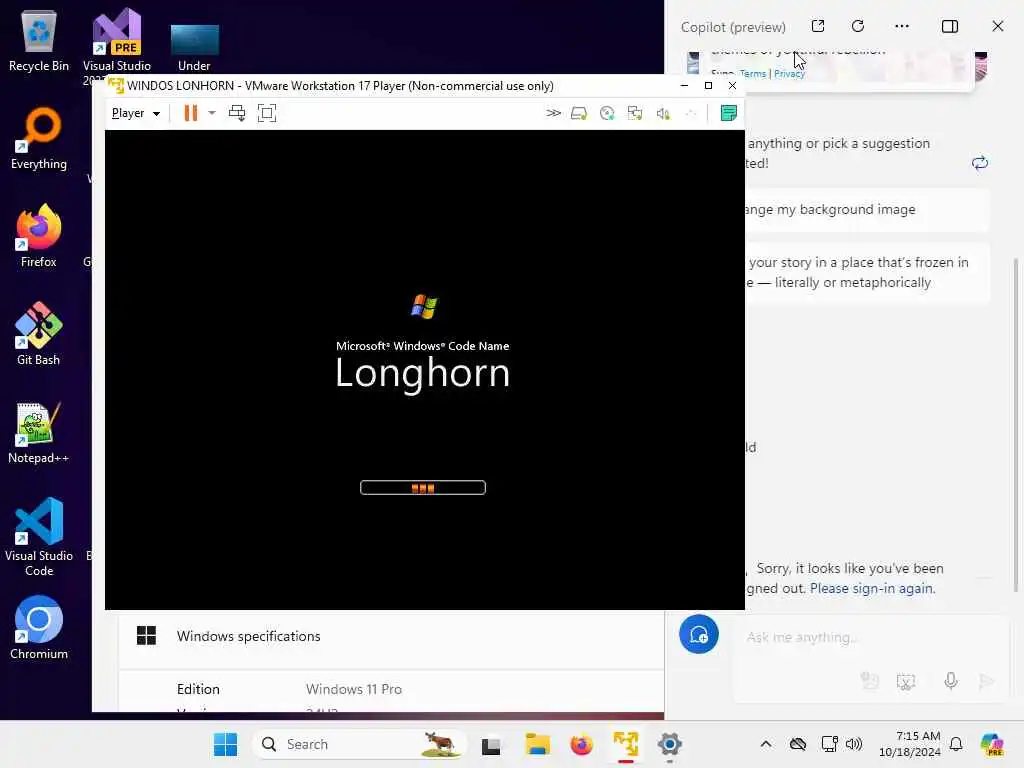This screenshot has width=1024, height=768.
Task: Launch Visual Studio Code from desktop
Action: point(39,537)
